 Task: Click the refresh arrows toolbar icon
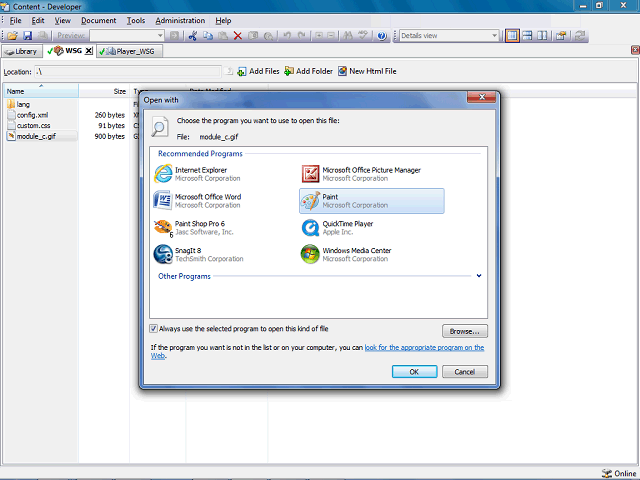(580, 36)
